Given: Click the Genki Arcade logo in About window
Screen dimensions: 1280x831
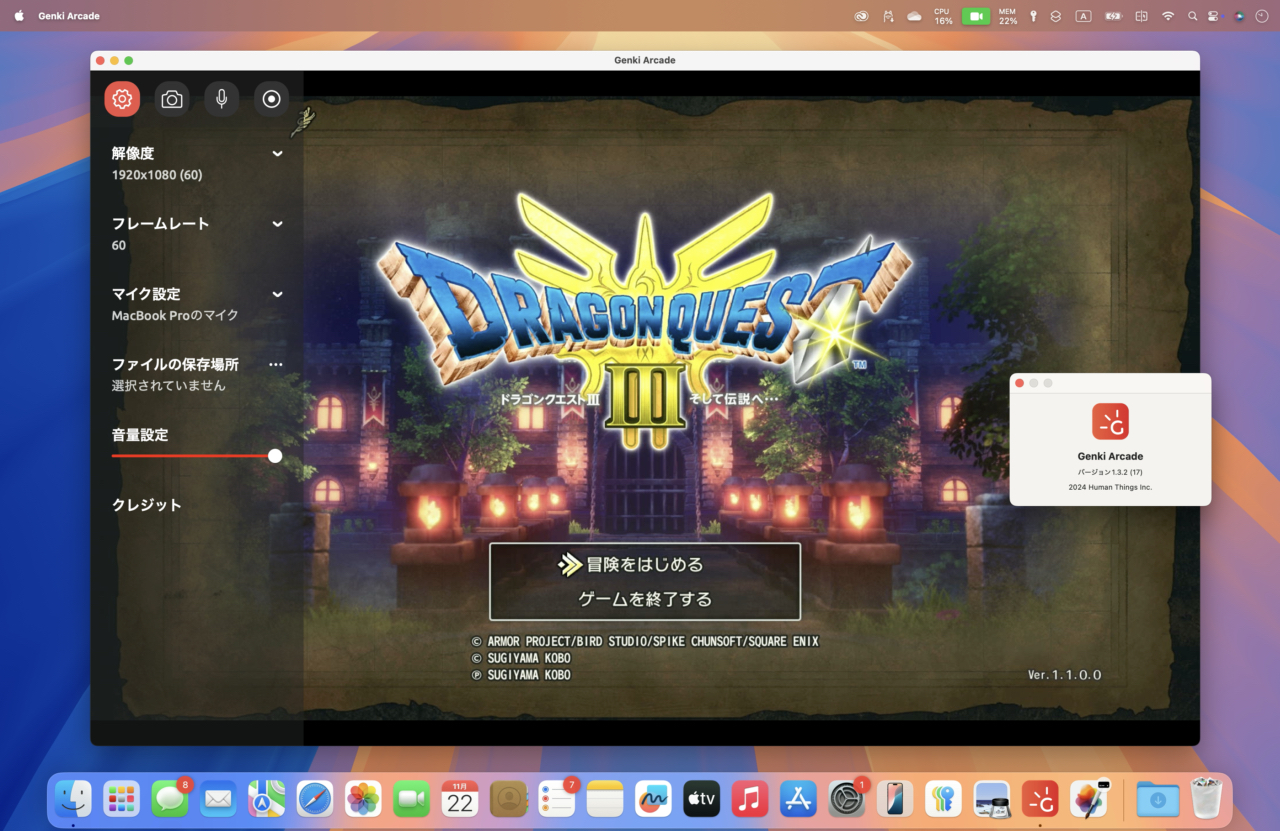Looking at the screenshot, I should click(1110, 421).
